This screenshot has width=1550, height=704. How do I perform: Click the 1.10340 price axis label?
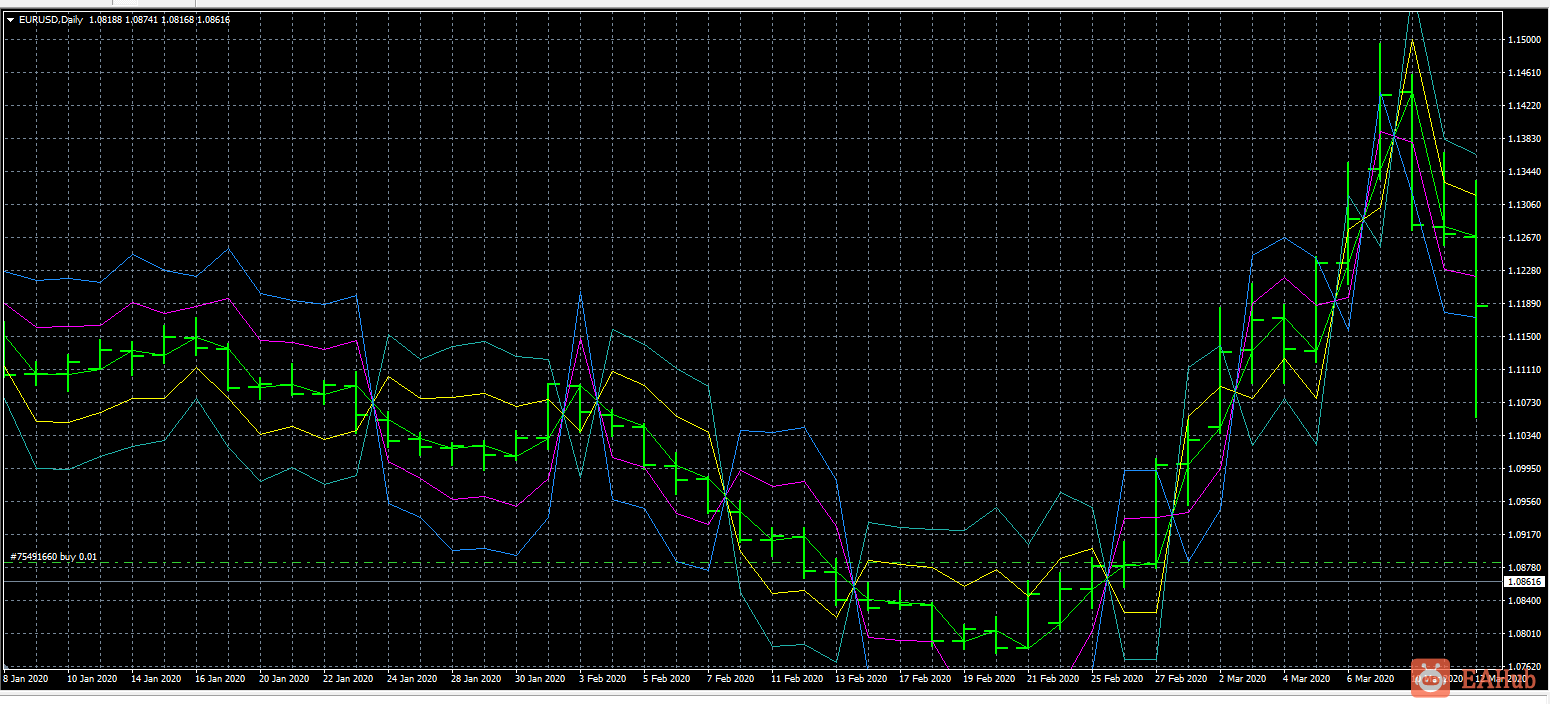(x=1524, y=435)
